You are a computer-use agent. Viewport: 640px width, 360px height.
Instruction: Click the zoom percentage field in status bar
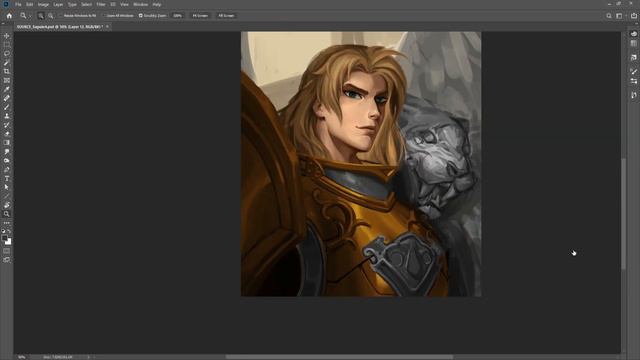22,357
